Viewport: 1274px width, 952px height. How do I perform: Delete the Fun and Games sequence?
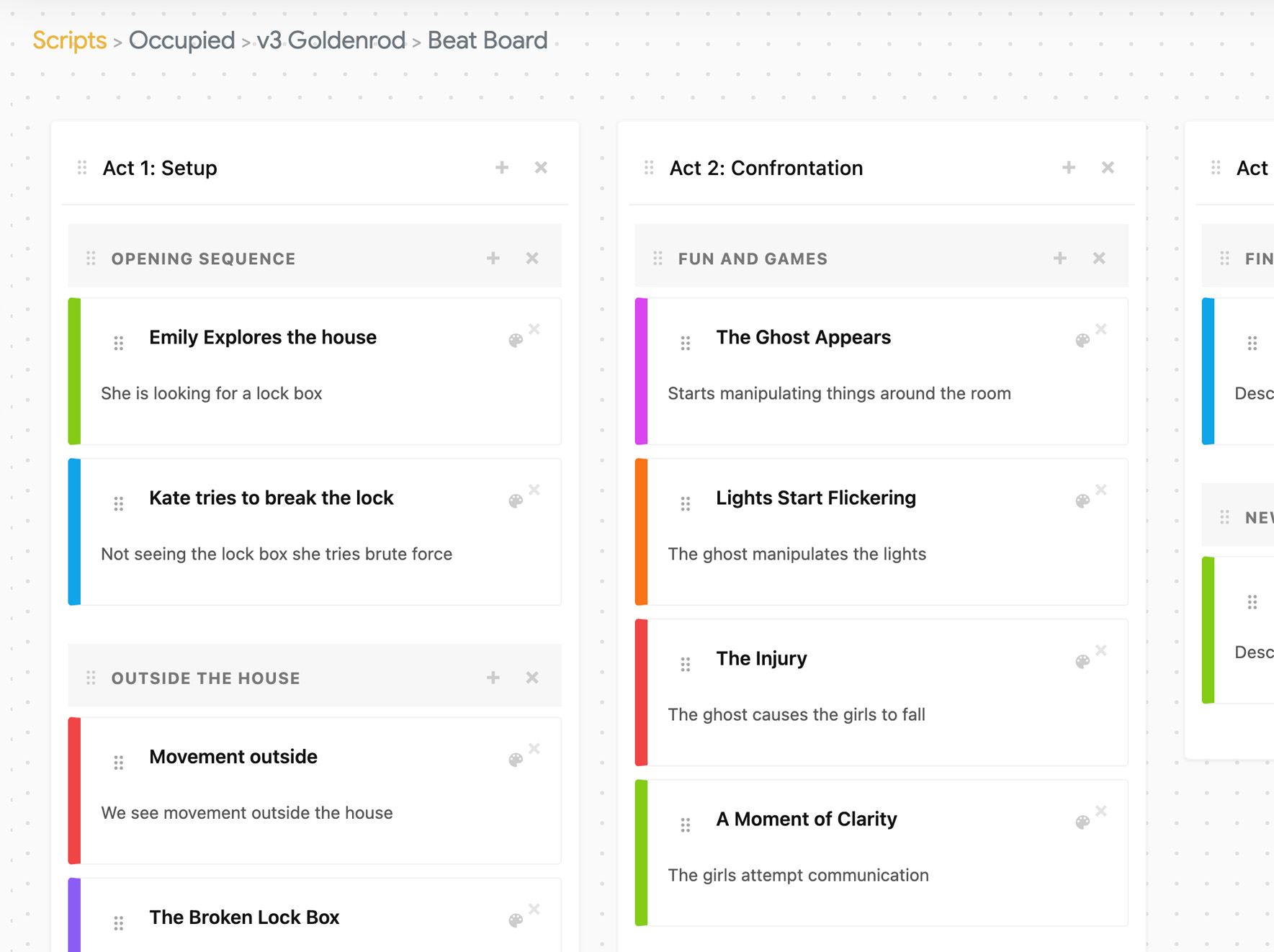click(1099, 258)
